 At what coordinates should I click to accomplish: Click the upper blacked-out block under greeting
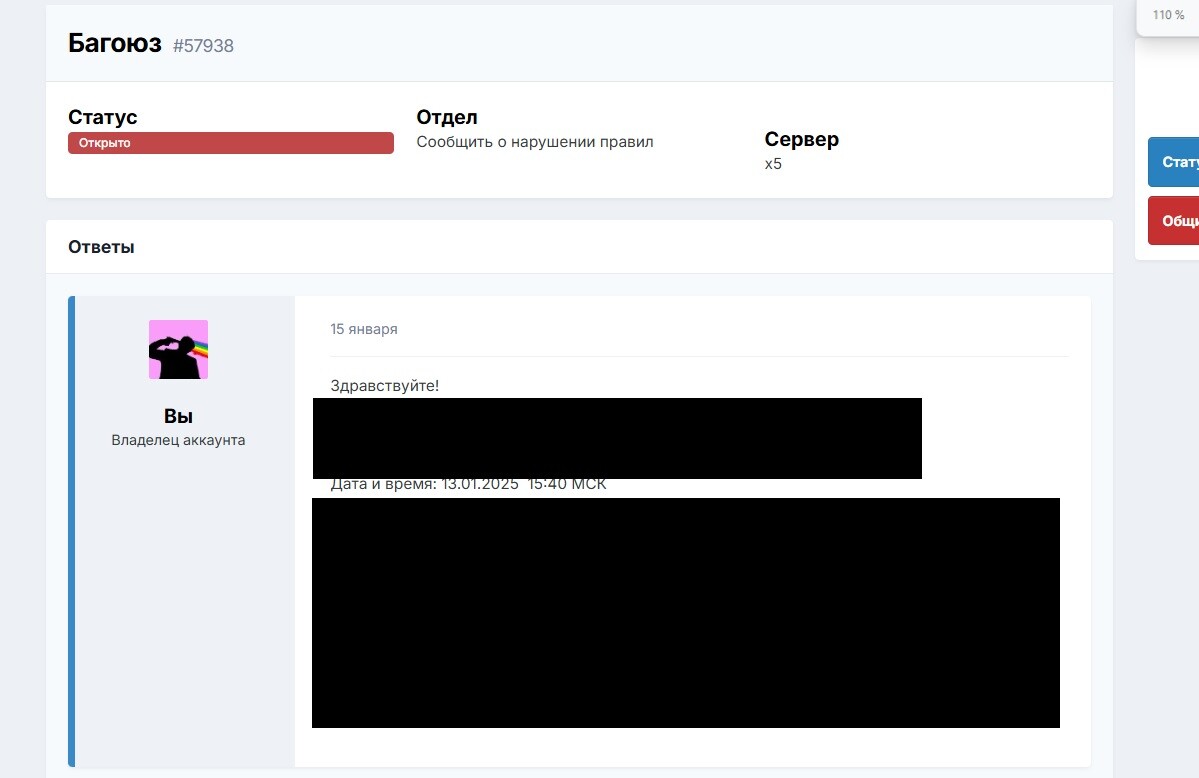point(617,437)
